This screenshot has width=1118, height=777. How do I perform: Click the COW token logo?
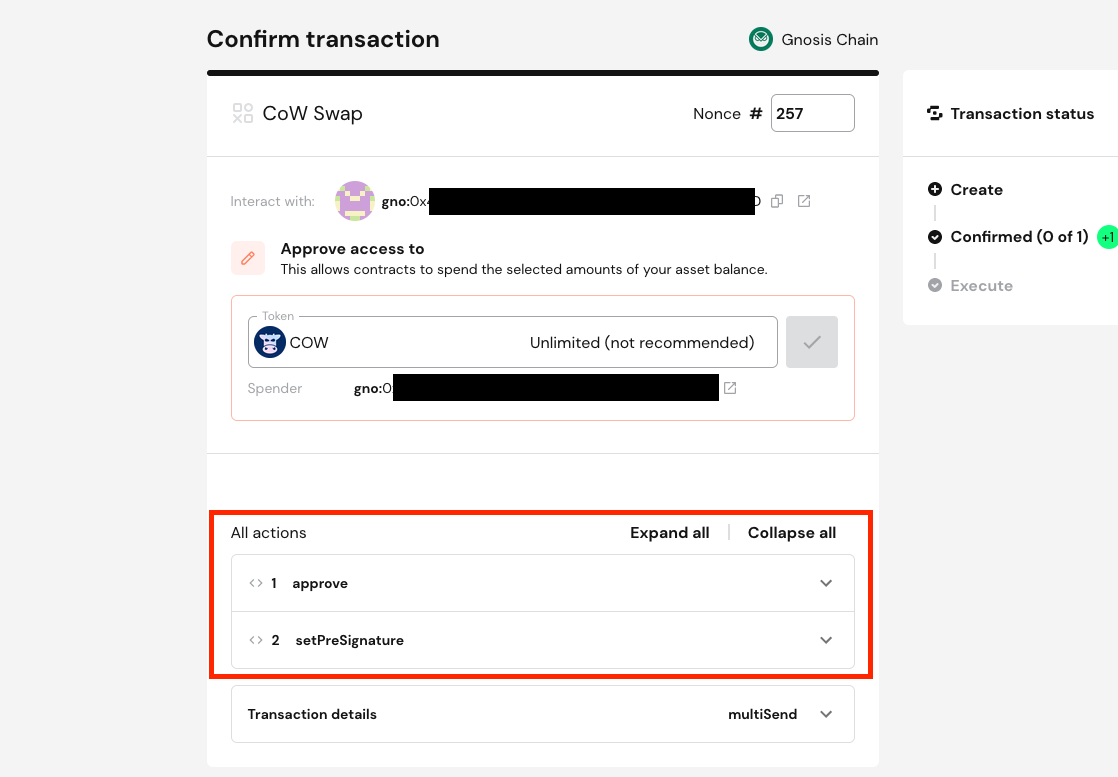coord(270,343)
